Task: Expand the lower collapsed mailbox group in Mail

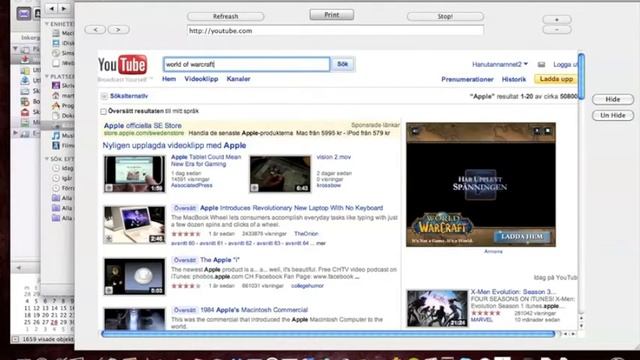Action: 16,133
